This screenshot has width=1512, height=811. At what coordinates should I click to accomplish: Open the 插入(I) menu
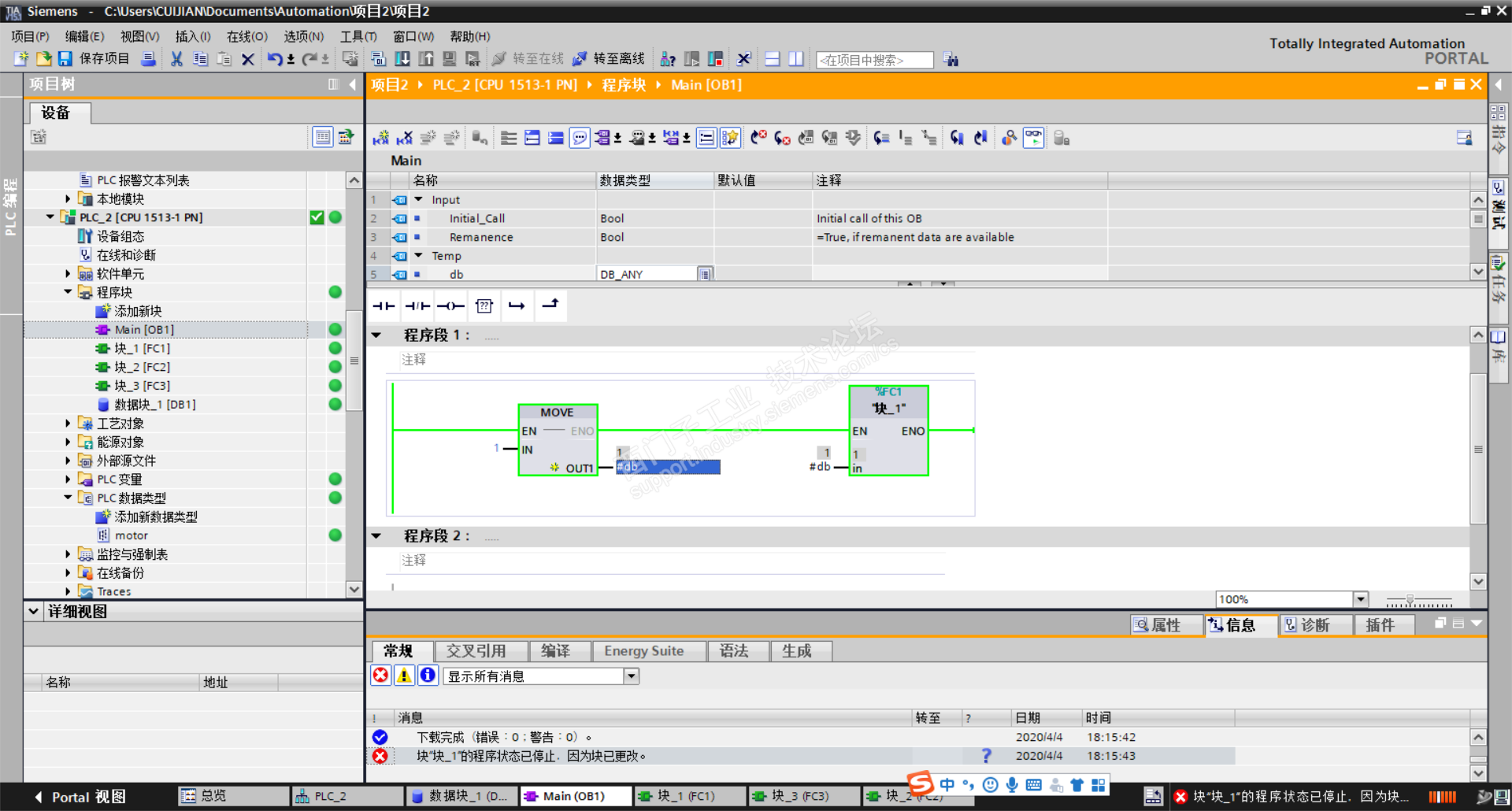193,36
